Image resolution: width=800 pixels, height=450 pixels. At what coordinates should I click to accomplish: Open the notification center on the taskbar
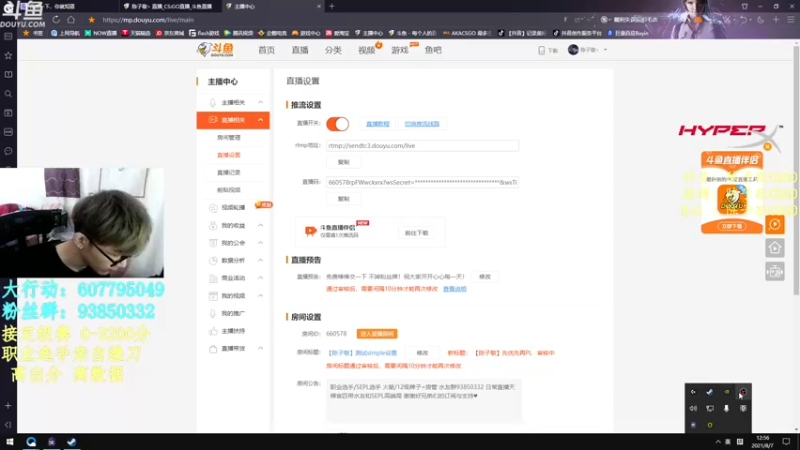(x=786, y=442)
